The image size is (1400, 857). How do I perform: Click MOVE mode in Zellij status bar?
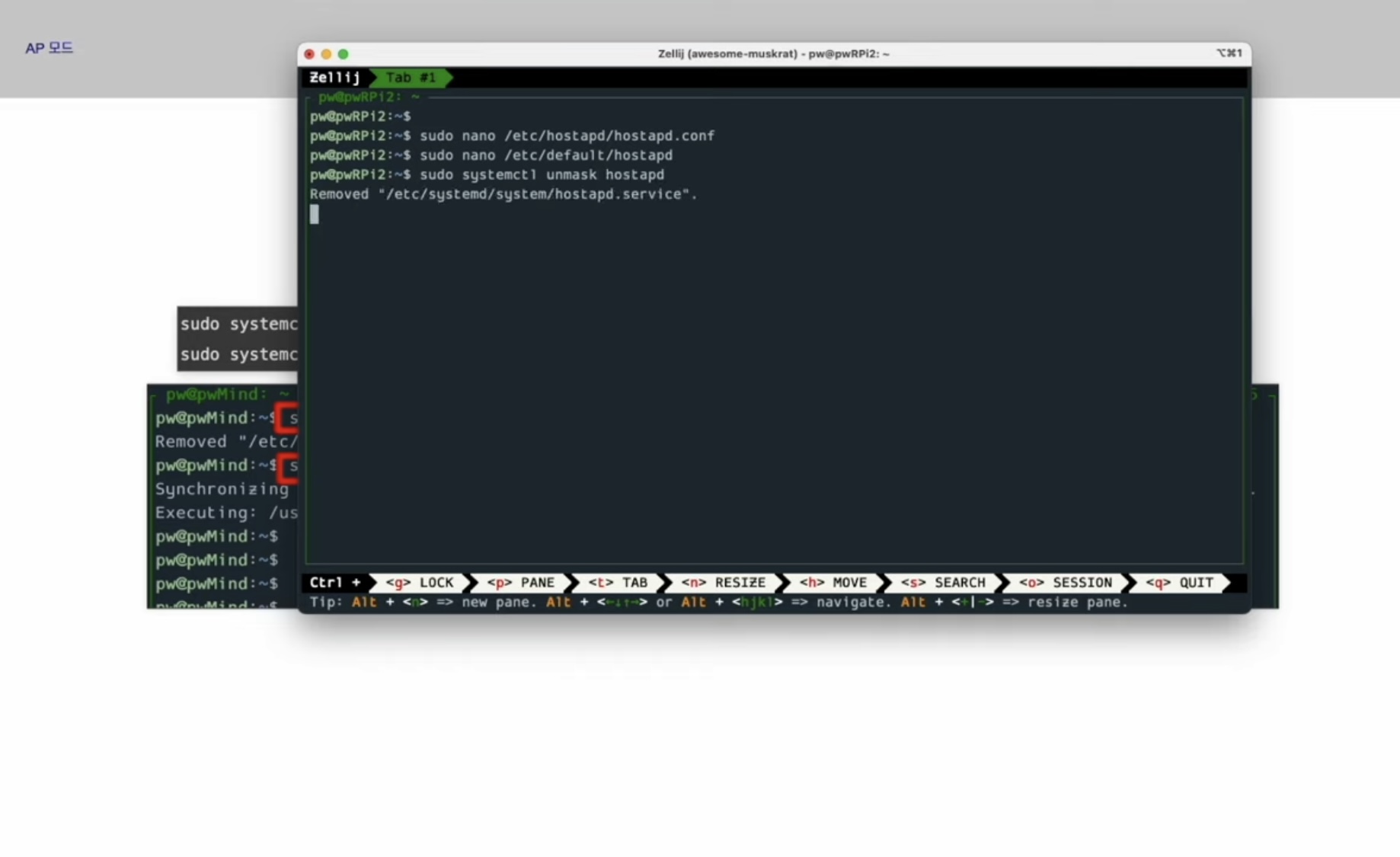[833, 583]
